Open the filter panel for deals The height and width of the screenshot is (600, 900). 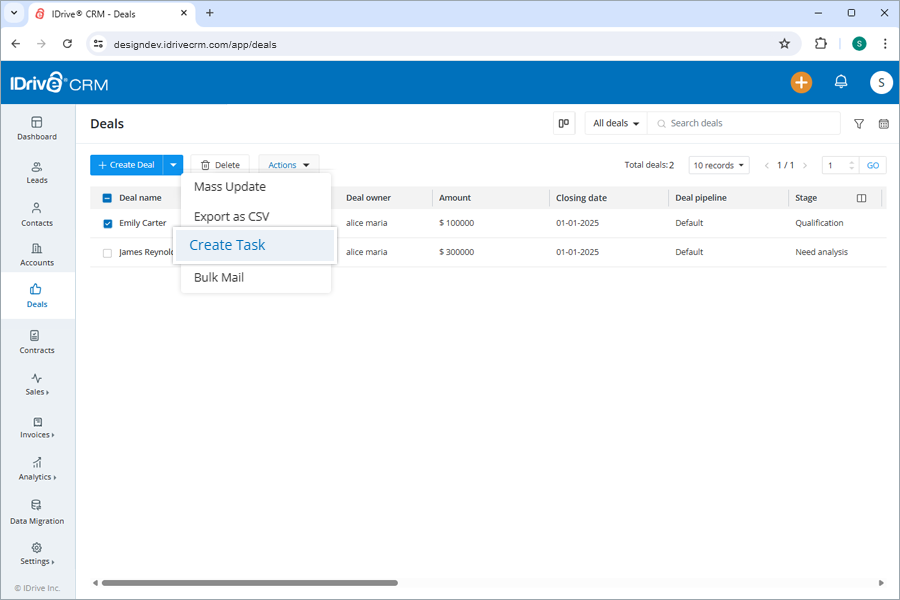point(858,123)
